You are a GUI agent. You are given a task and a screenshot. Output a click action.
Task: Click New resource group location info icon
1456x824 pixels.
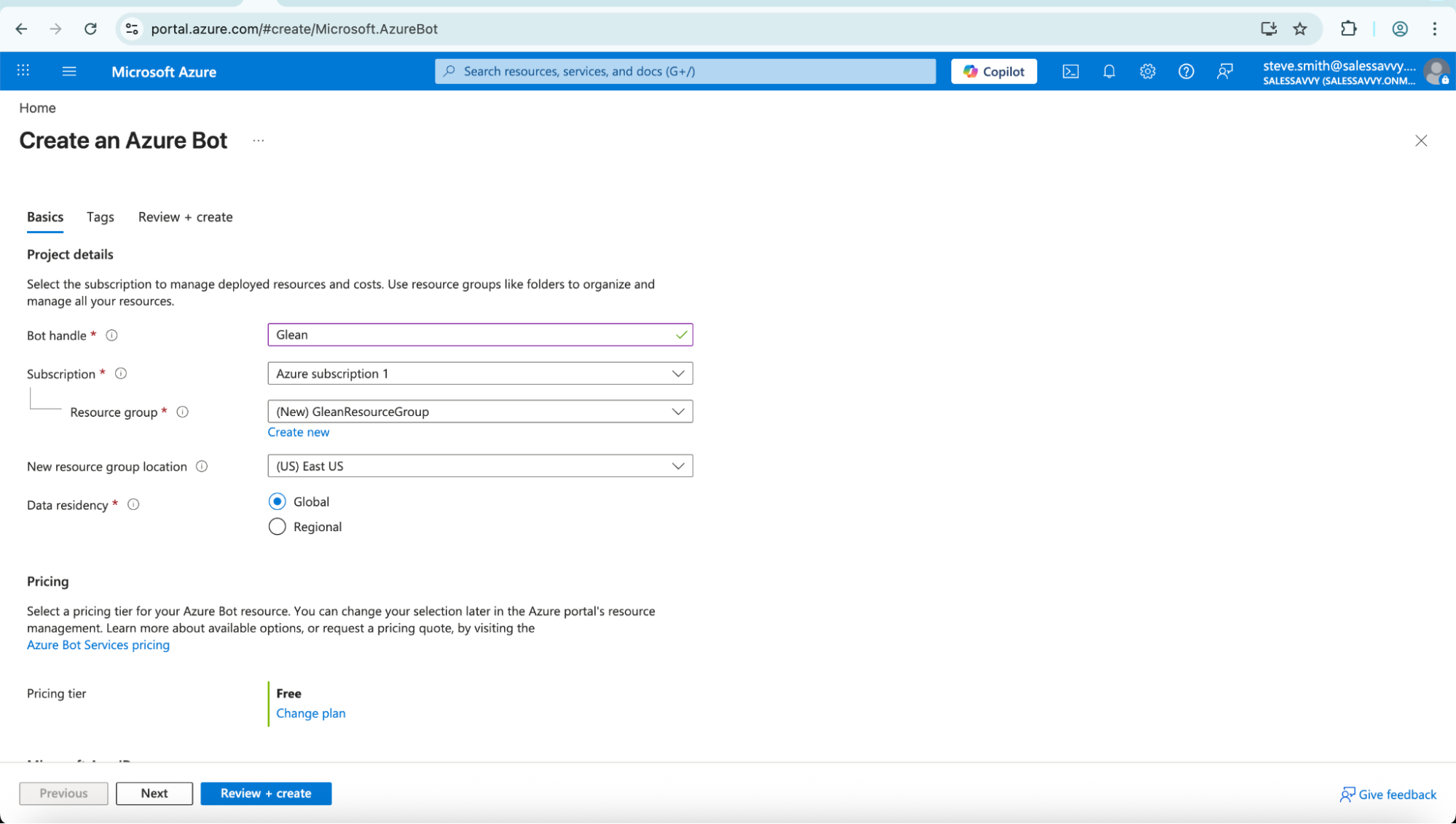[x=202, y=466]
